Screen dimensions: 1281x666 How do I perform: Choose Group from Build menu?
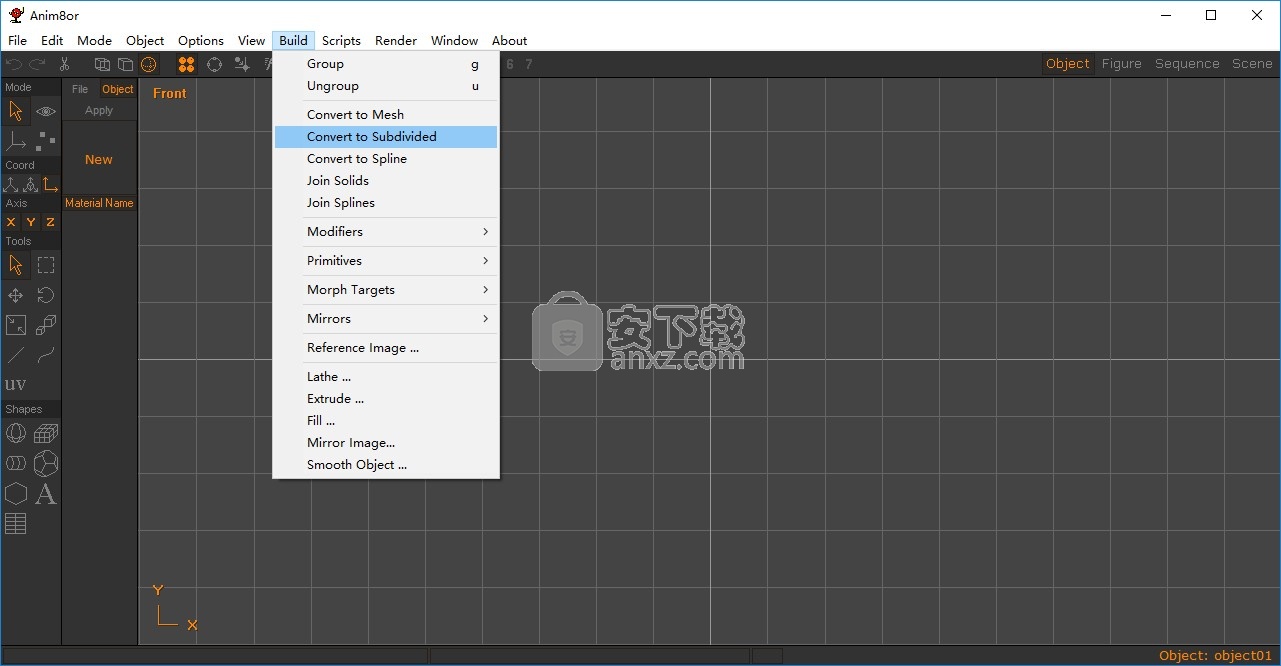click(x=386, y=63)
